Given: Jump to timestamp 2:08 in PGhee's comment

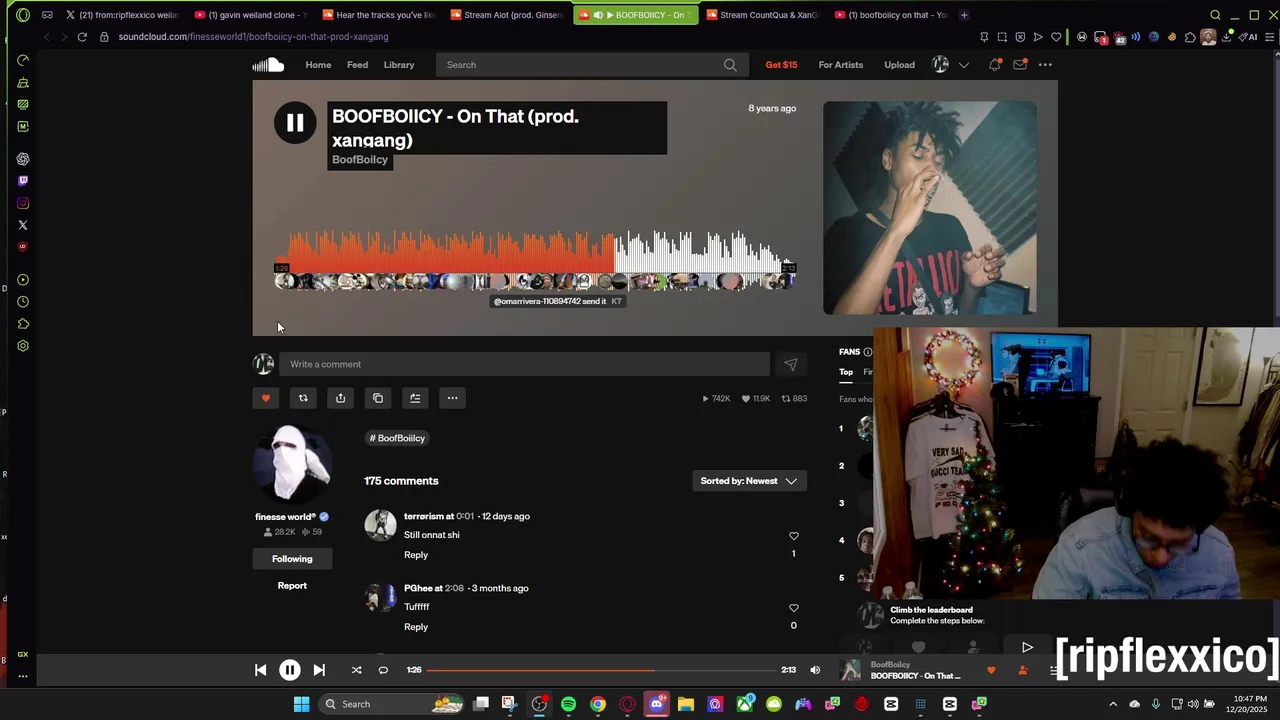Looking at the screenshot, I should coord(454,588).
